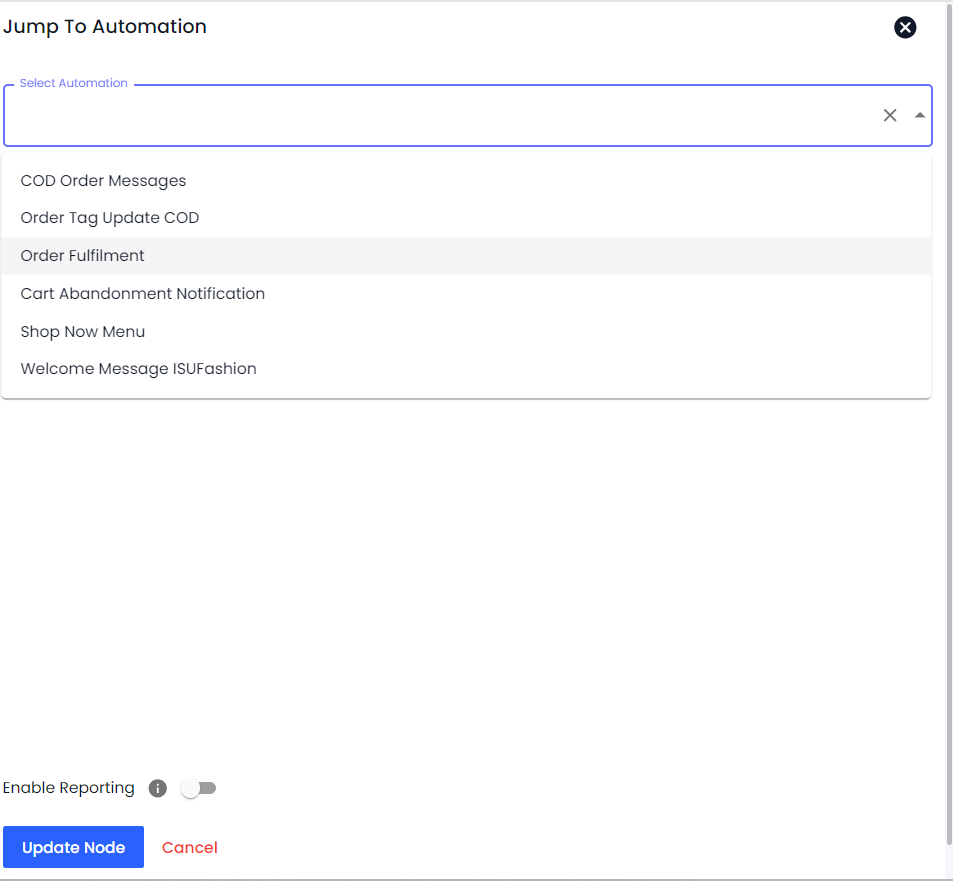The image size is (953, 881).
Task: Select Welcome Message ISUFashion option
Action: (x=139, y=369)
